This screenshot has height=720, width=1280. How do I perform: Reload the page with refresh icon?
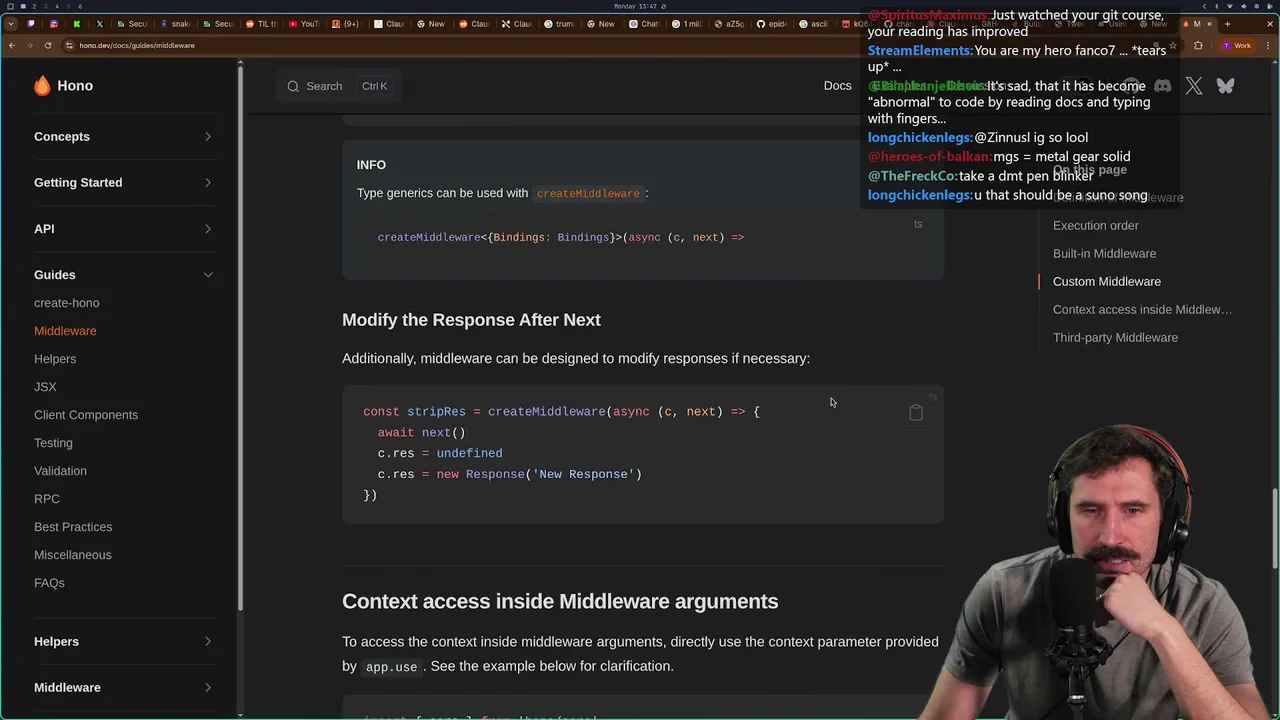[47, 45]
